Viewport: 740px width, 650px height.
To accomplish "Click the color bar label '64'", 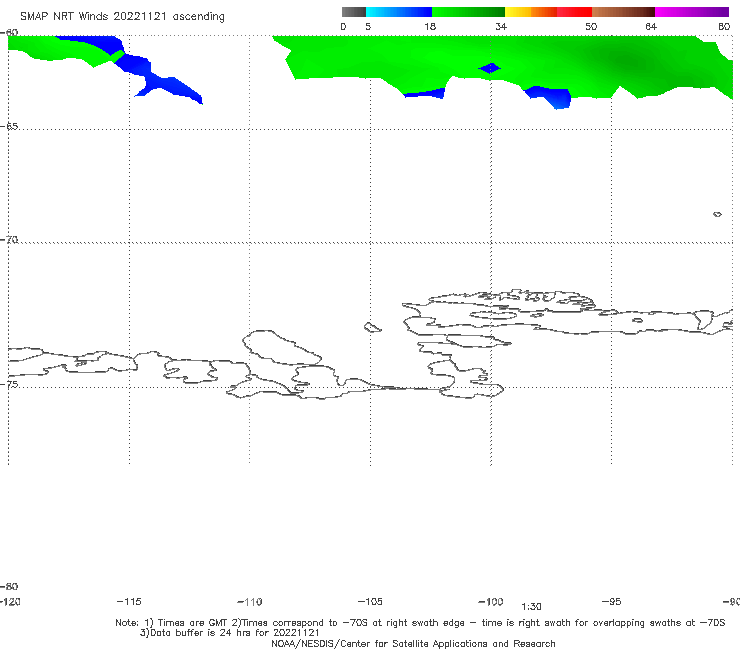I will [651, 26].
